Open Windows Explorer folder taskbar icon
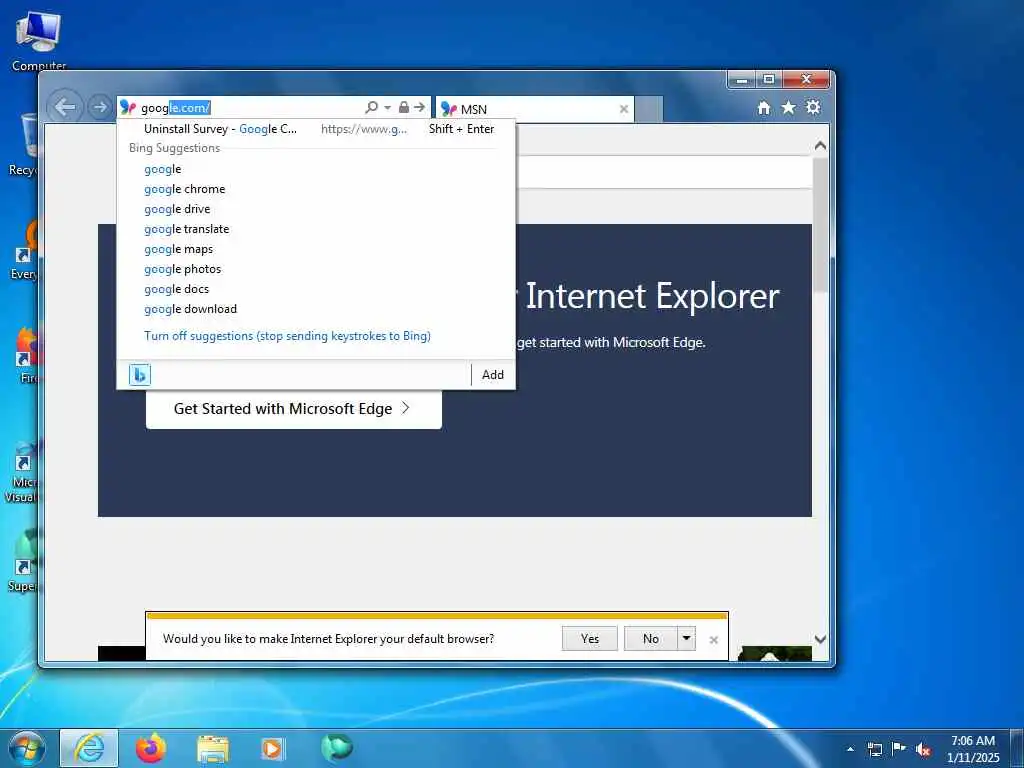1024x768 pixels. 212,749
